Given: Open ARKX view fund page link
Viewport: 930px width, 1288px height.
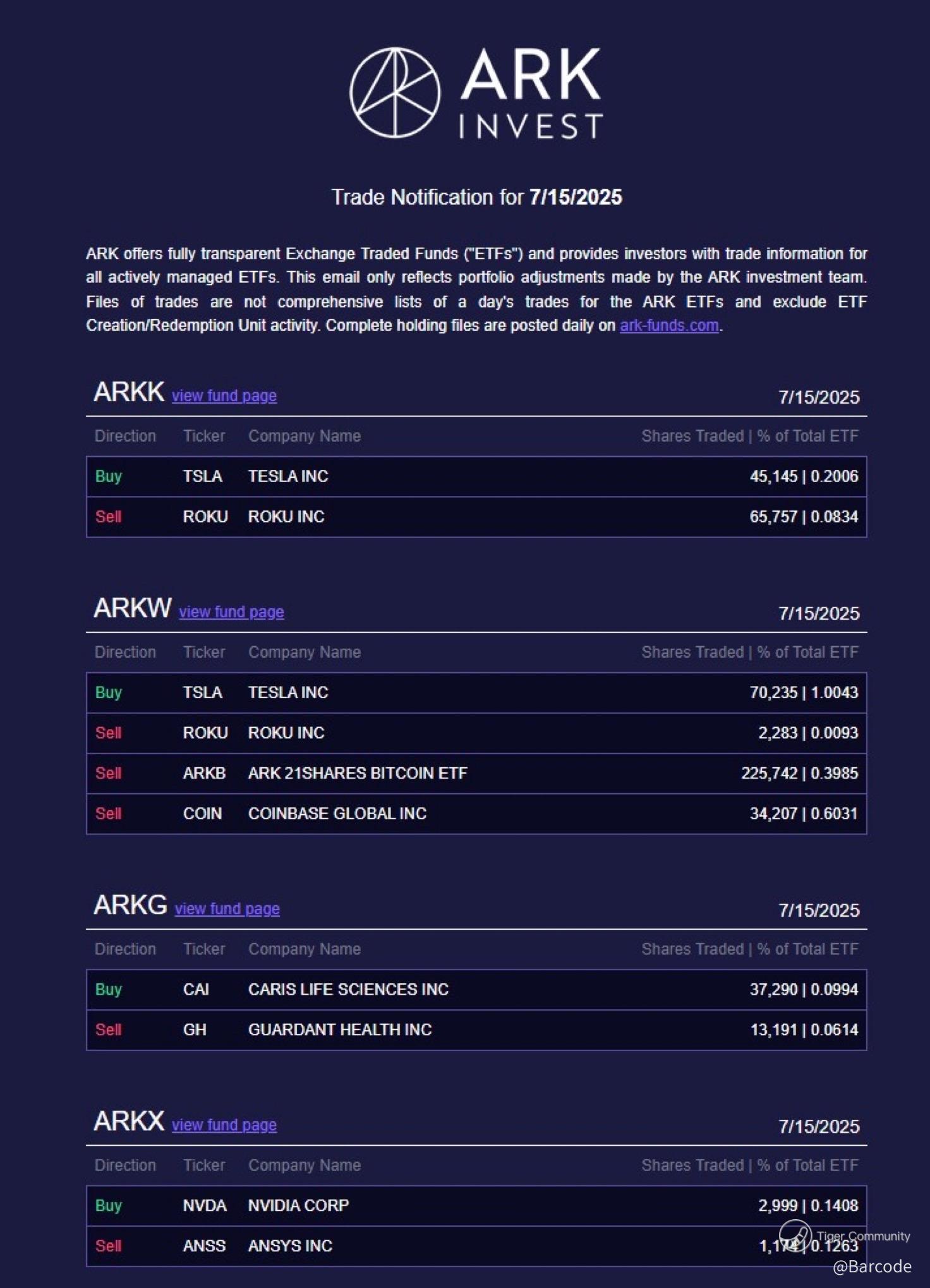Looking at the screenshot, I should (224, 1125).
